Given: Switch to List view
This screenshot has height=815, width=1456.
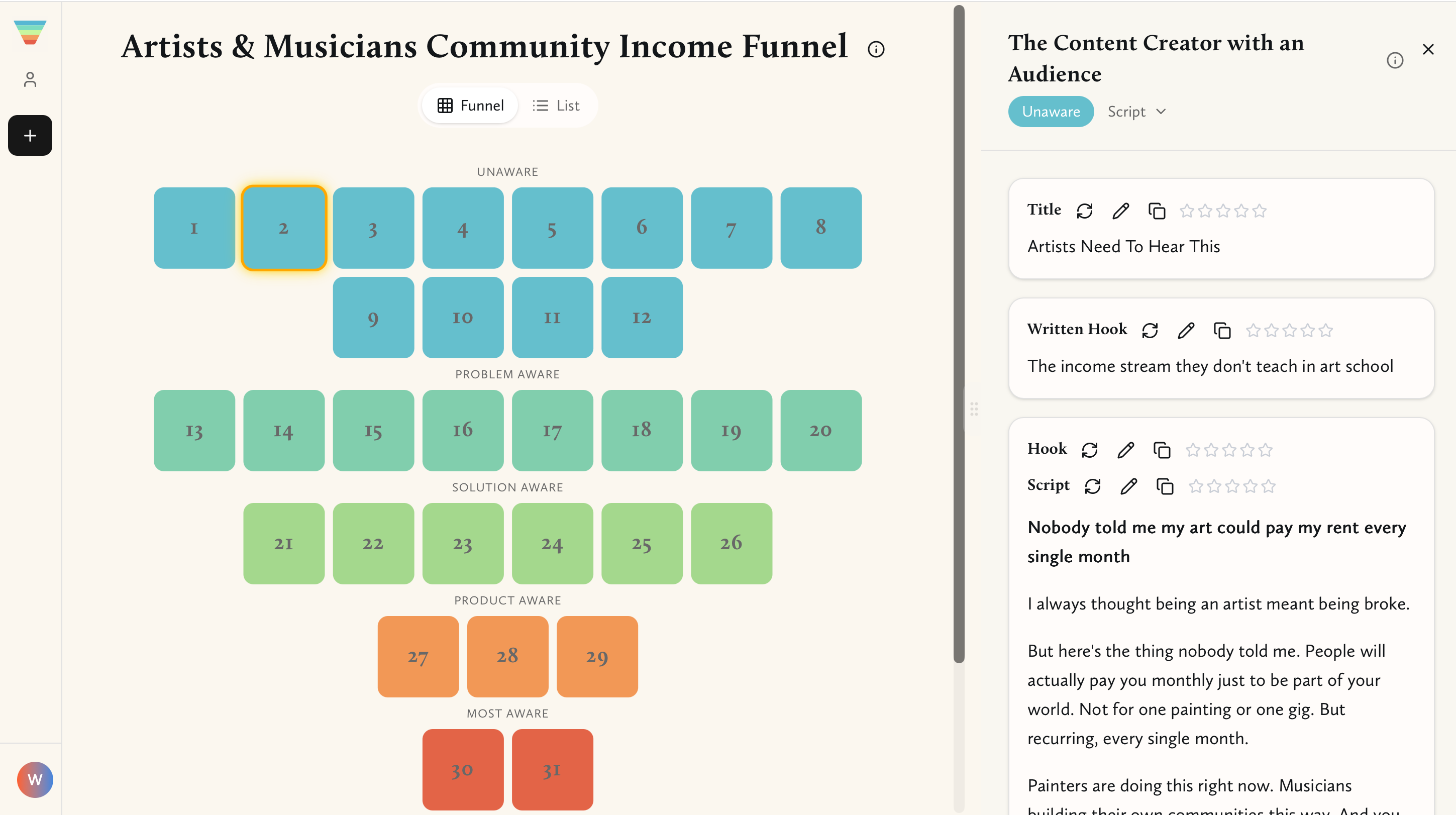Looking at the screenshot, I should 556,106.
